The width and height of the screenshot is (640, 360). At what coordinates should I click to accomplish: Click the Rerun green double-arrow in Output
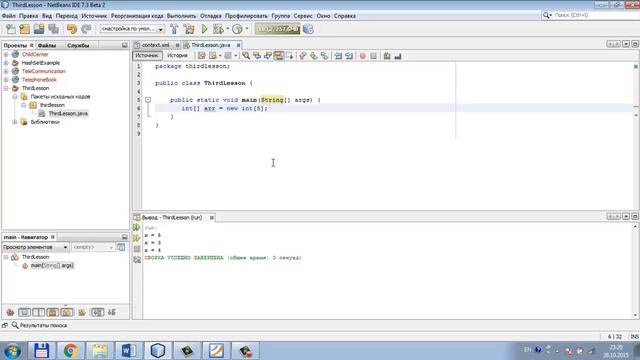pyautogui.click(x=137, y=227)
